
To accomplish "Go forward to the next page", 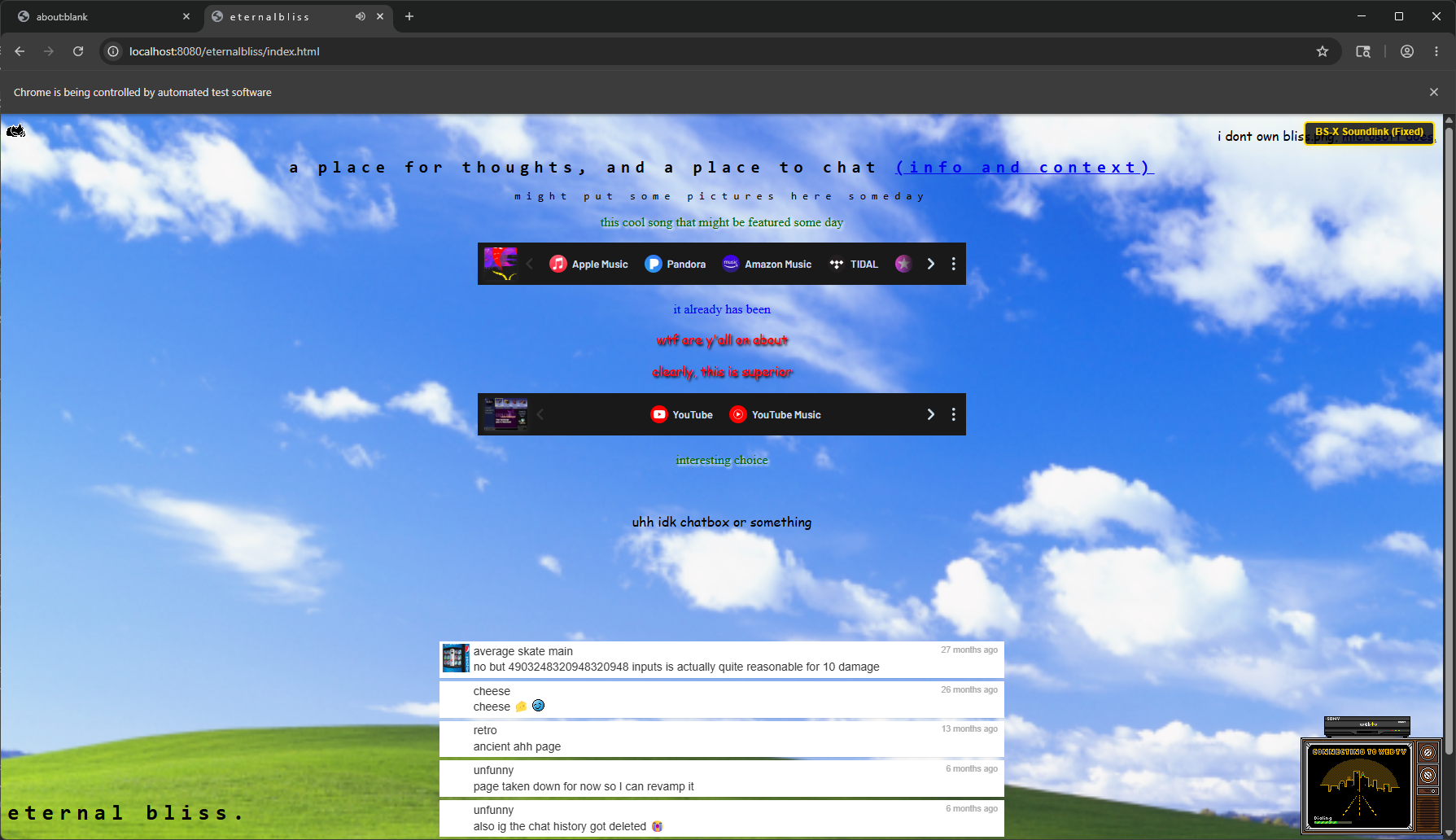I will tap(49, 51).
